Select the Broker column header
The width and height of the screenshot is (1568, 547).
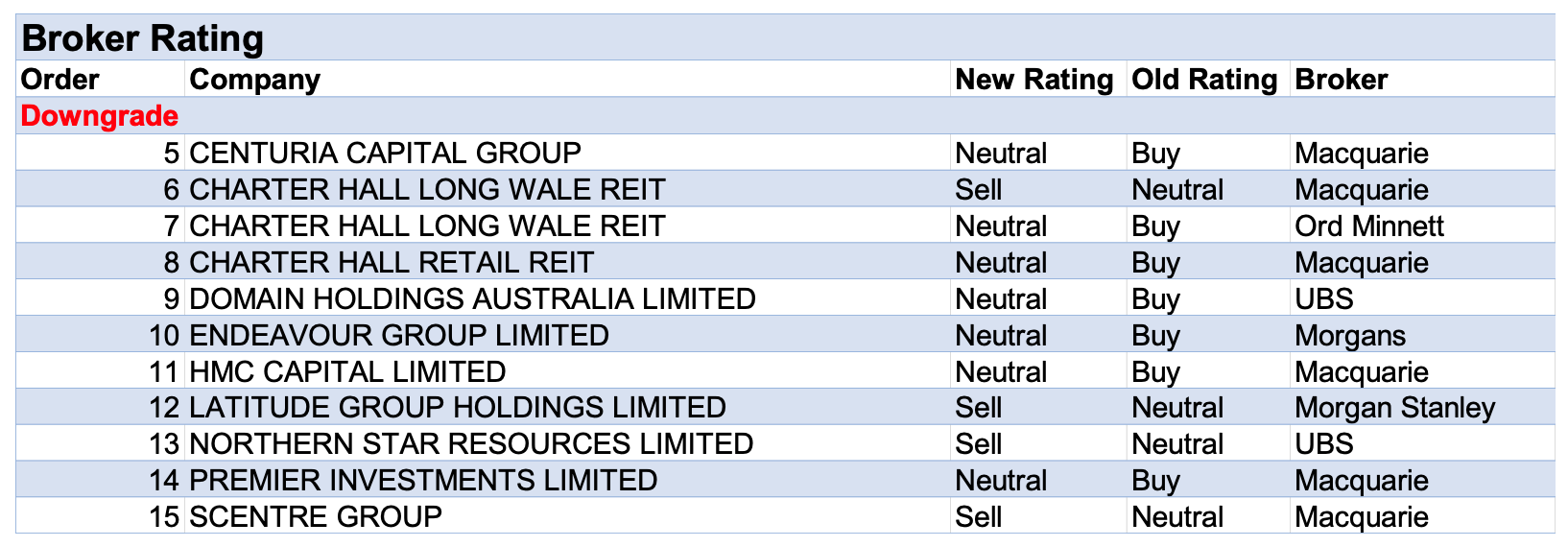1341,79
